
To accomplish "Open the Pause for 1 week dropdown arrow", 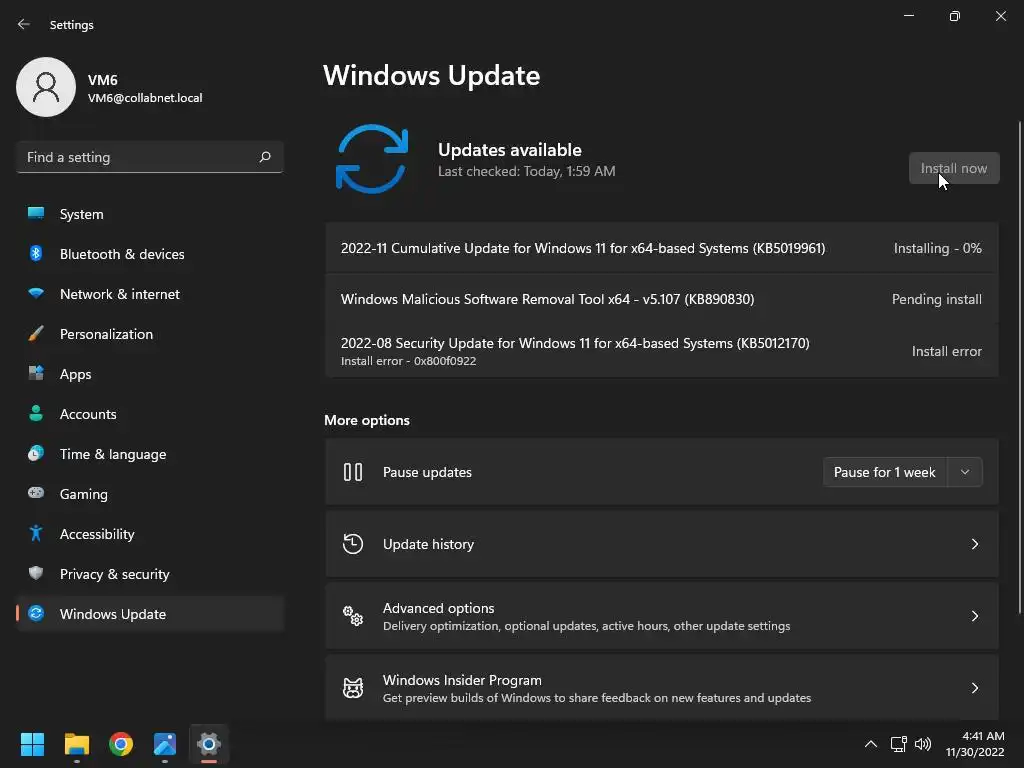I will [x=965, y=472].
